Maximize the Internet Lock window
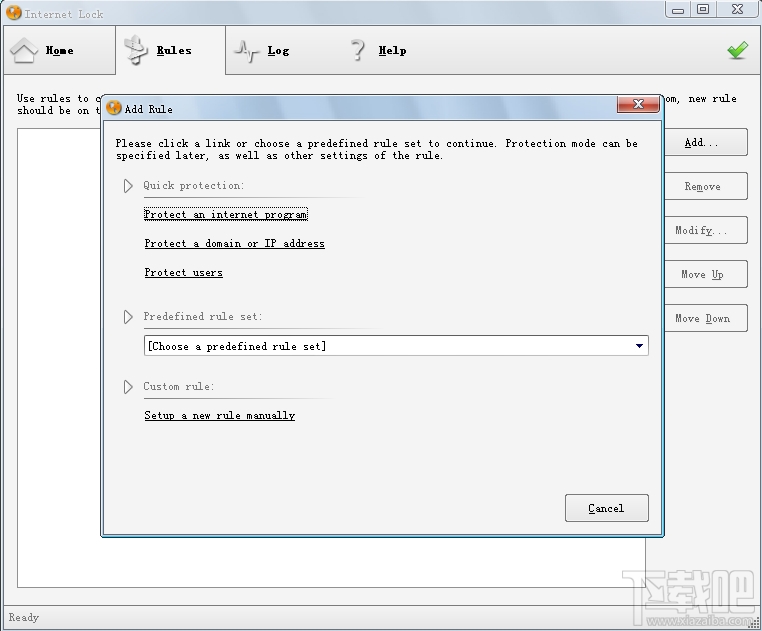The width and height of the screenshot is (762, 631). point(703,10)
